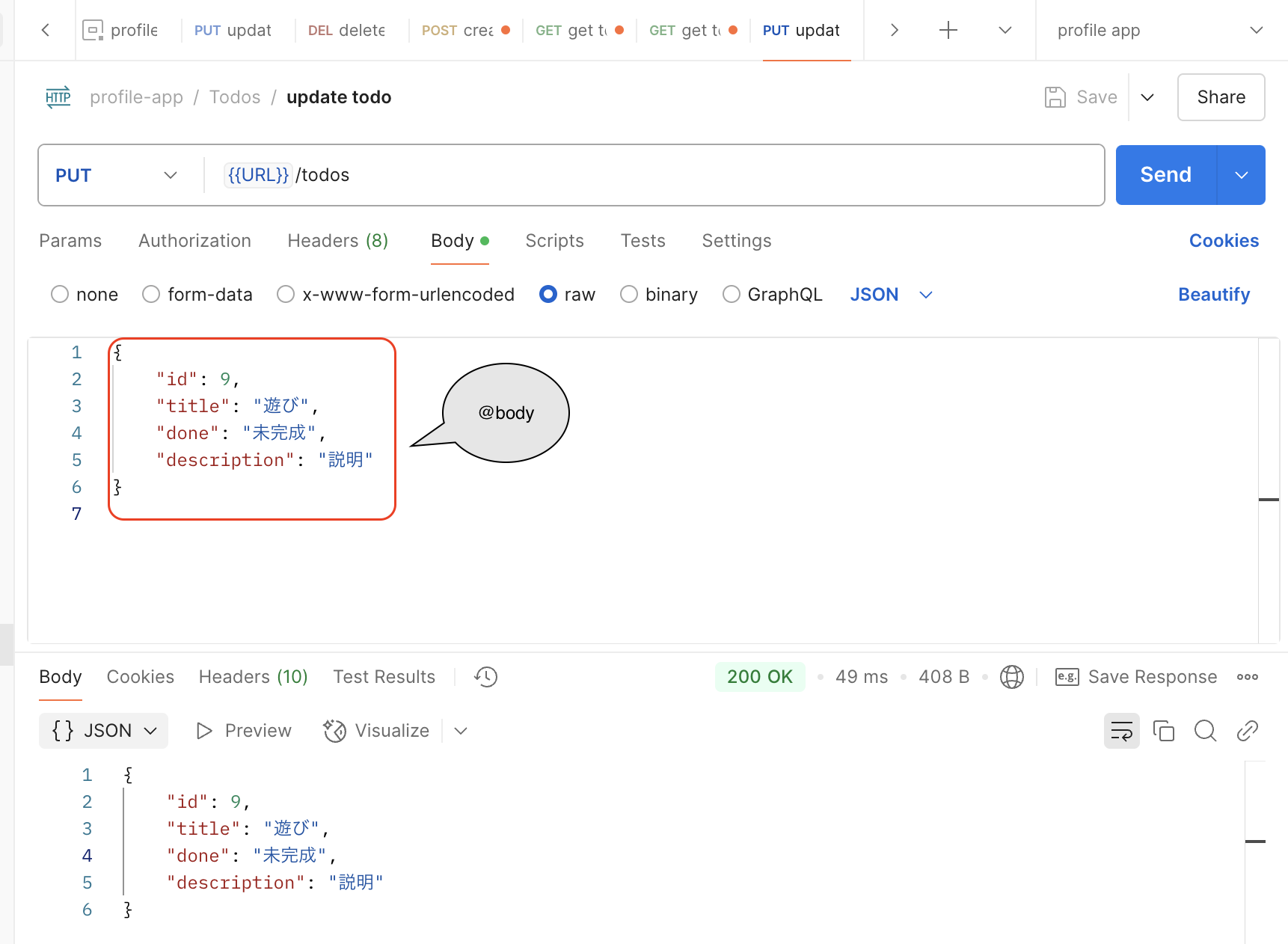The width and height of the screenshot is (1288, 944).
Task: Open the Scripts tab
Action: point(554,241)
